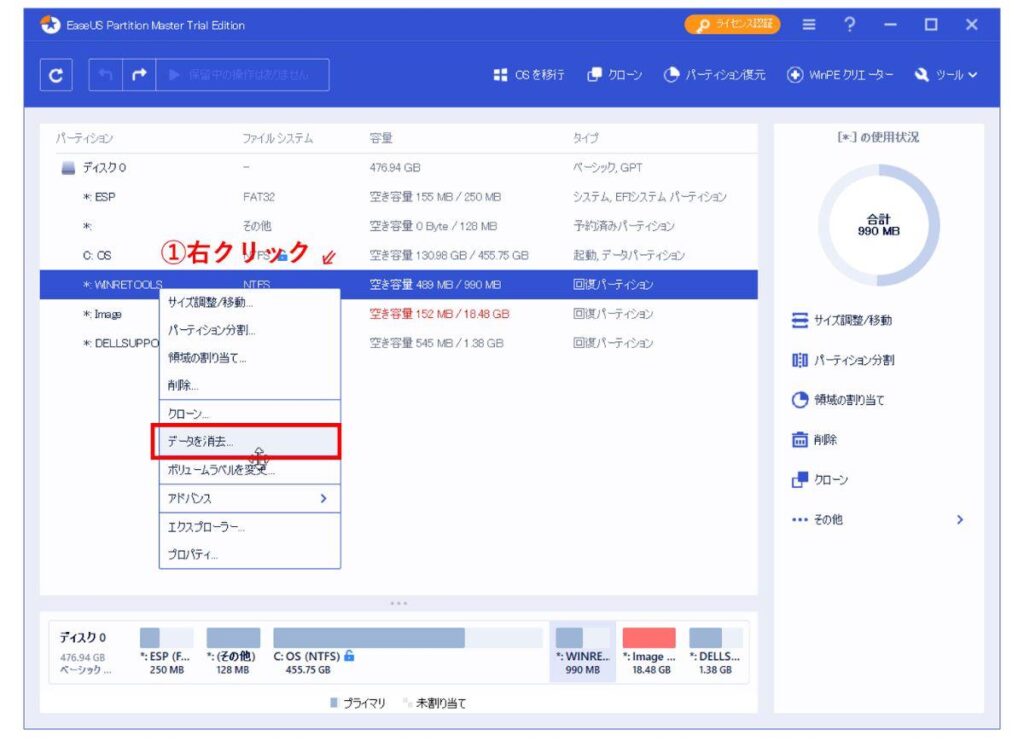Click 空き容量 152 MB / 18.48 GB cell
Image resolution: width=1024 pixels, height=753 pixels.
pos(440,314)
